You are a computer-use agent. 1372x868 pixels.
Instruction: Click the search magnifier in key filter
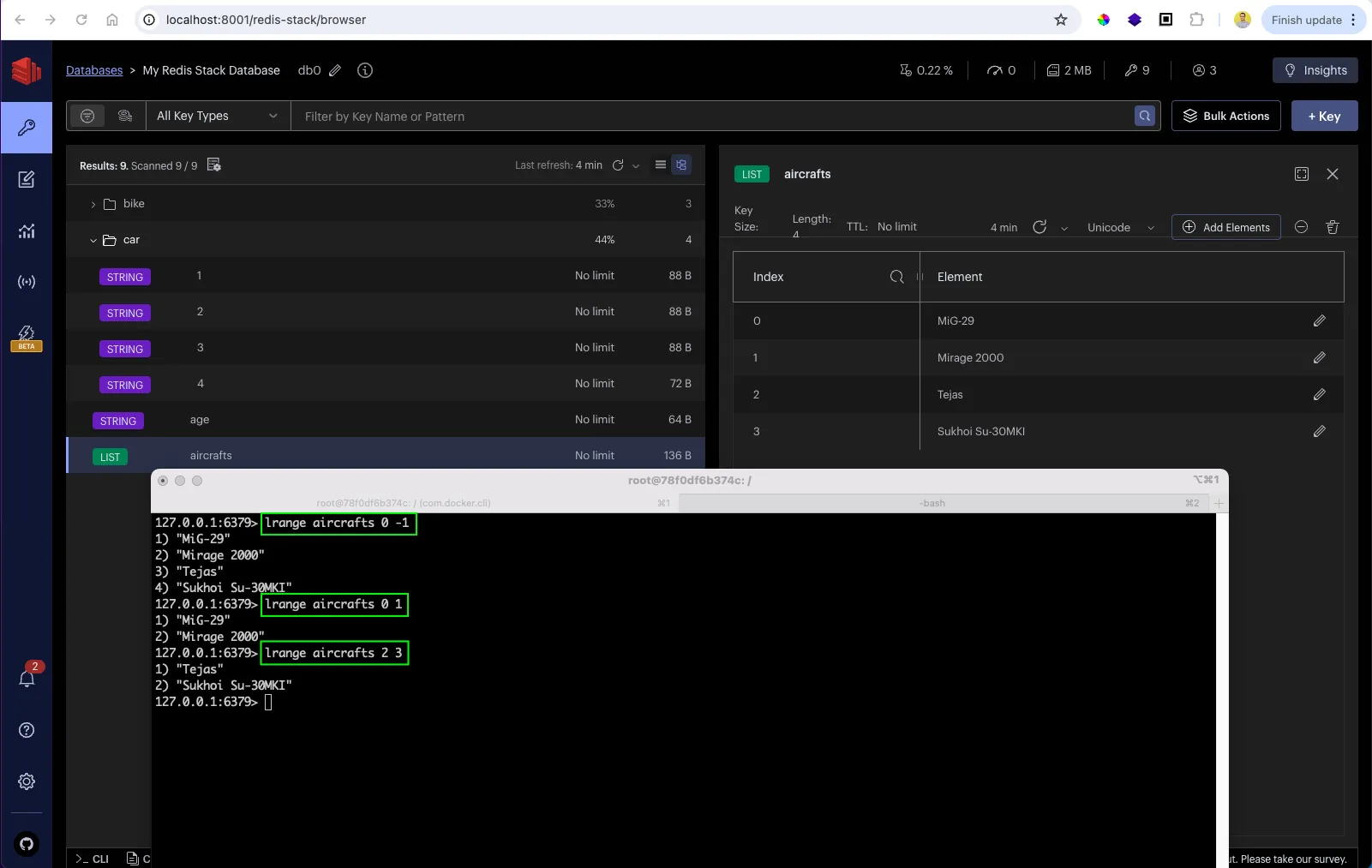1145,116
